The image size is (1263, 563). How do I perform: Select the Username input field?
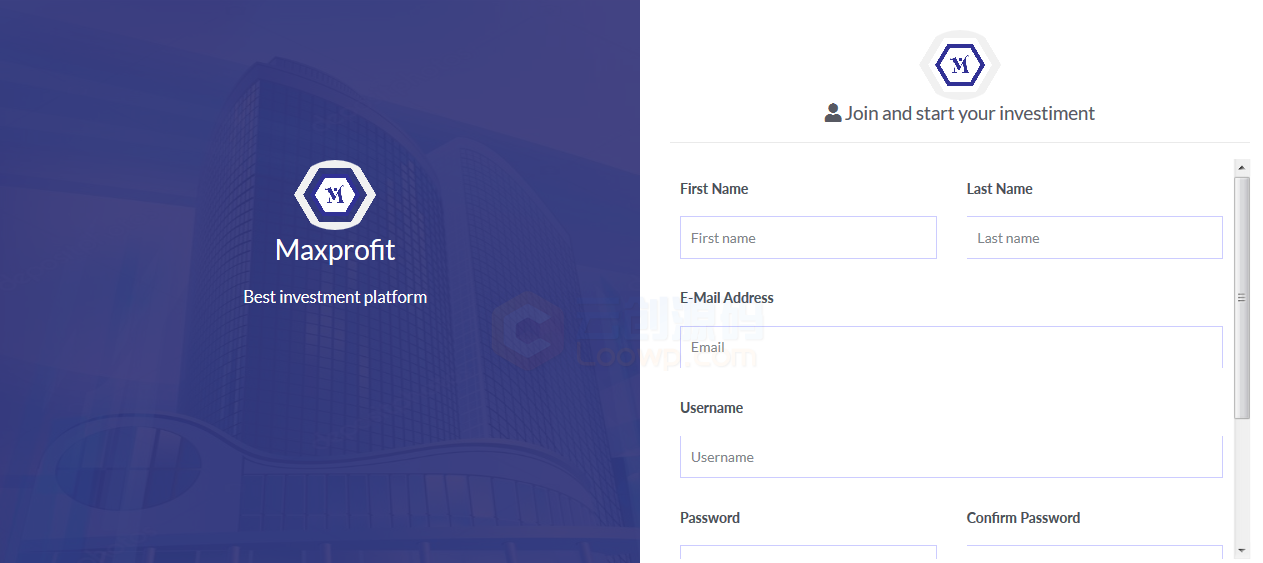(x=951, y=457)
